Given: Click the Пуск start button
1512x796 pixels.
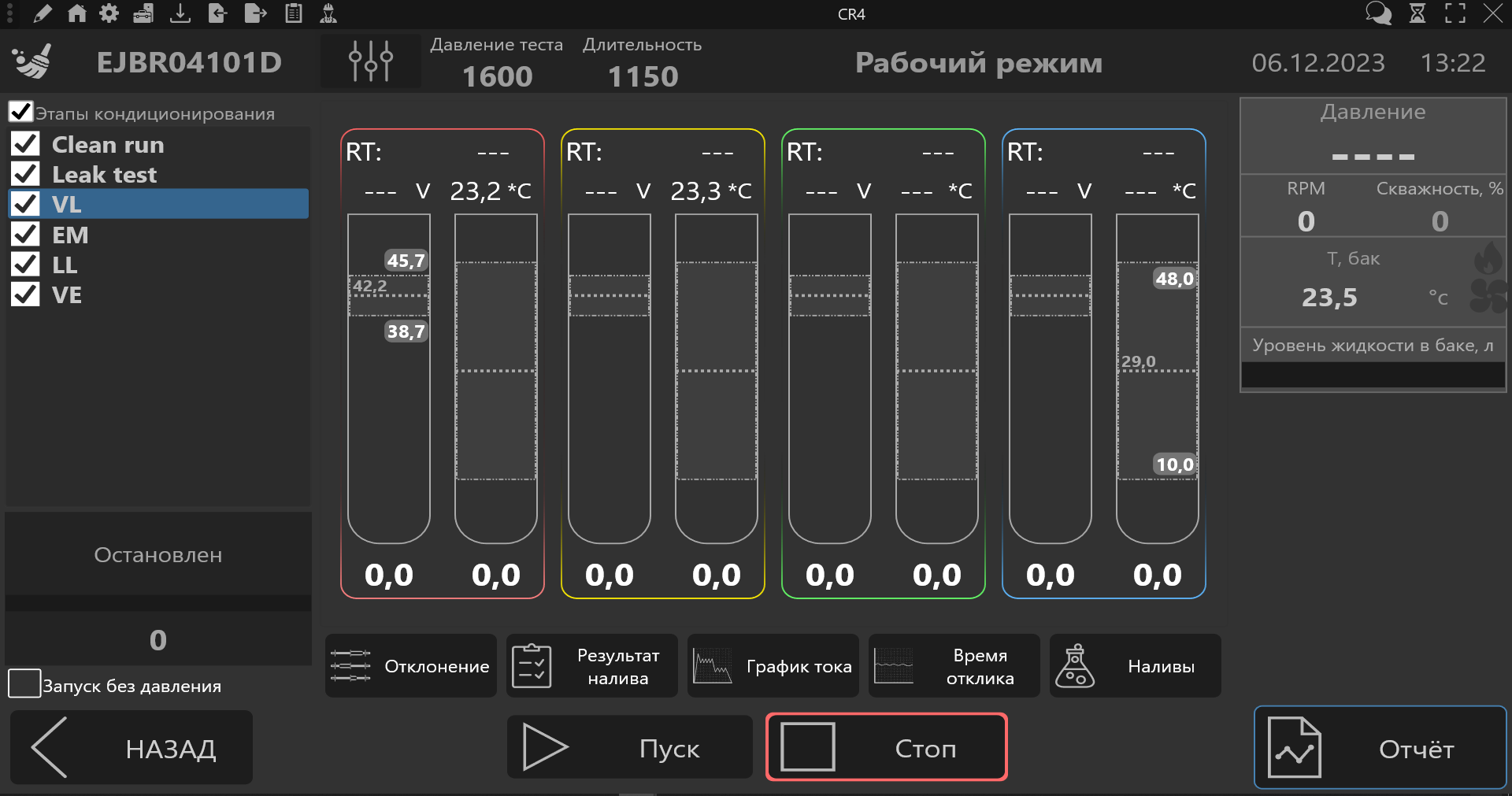Looking at the screenshot, I should point(630,747).
